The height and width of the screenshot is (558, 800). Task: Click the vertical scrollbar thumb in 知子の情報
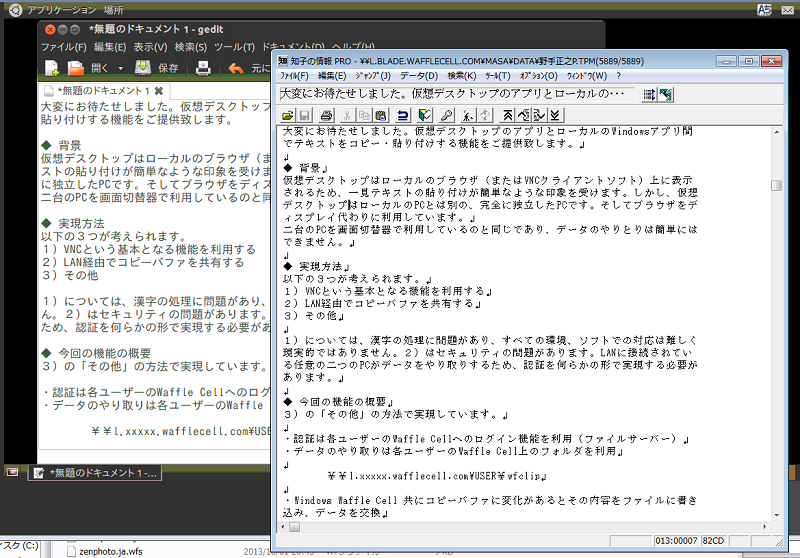(x=777, y=185)
